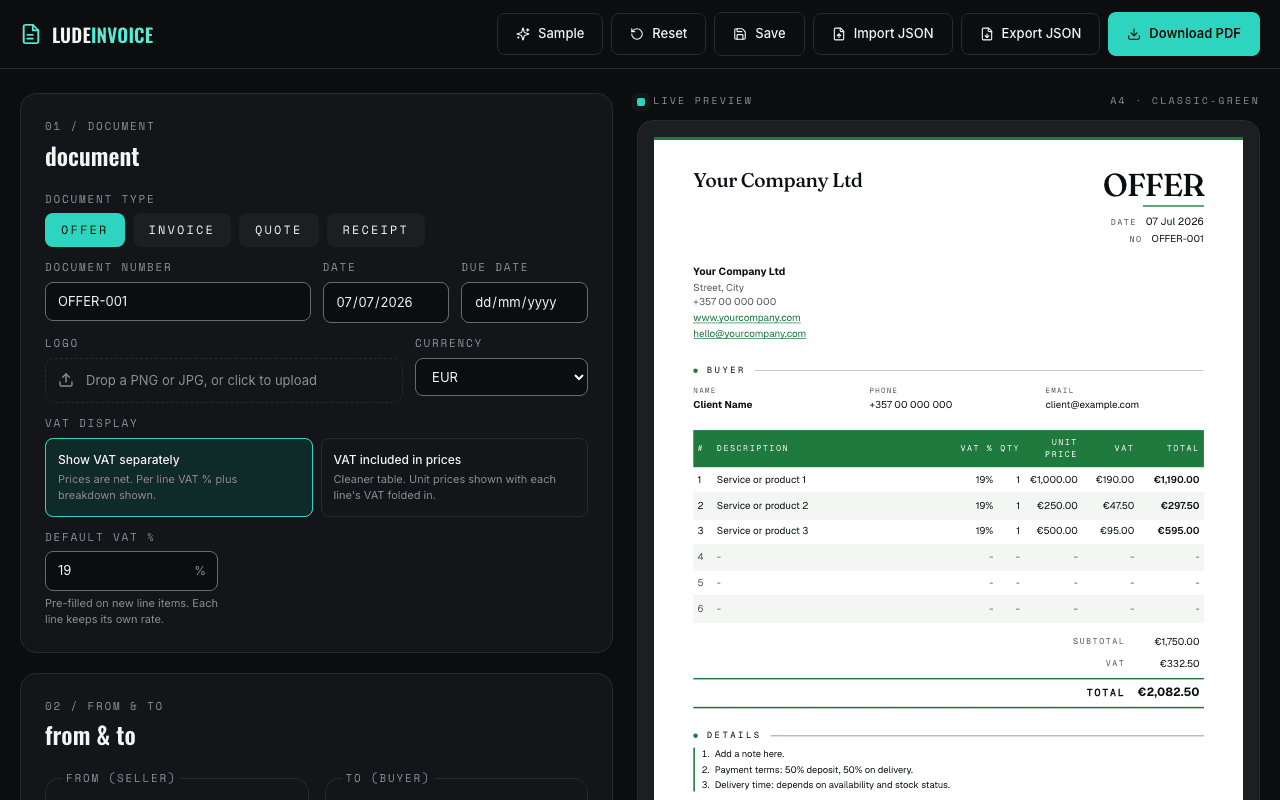Open the Date picker field showing 07/07/2026
Image resolution: width=1280 pixels, height=800 pixels.
point(386,302)
